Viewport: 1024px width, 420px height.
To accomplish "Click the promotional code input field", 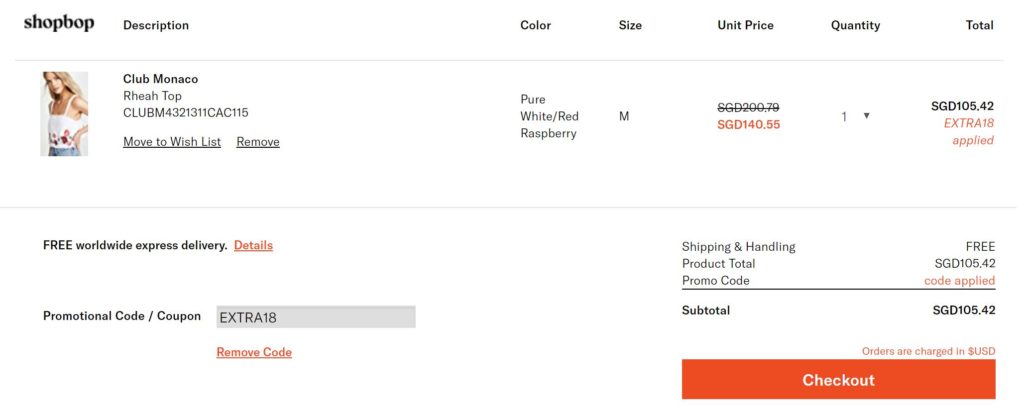I will point(315,317).
